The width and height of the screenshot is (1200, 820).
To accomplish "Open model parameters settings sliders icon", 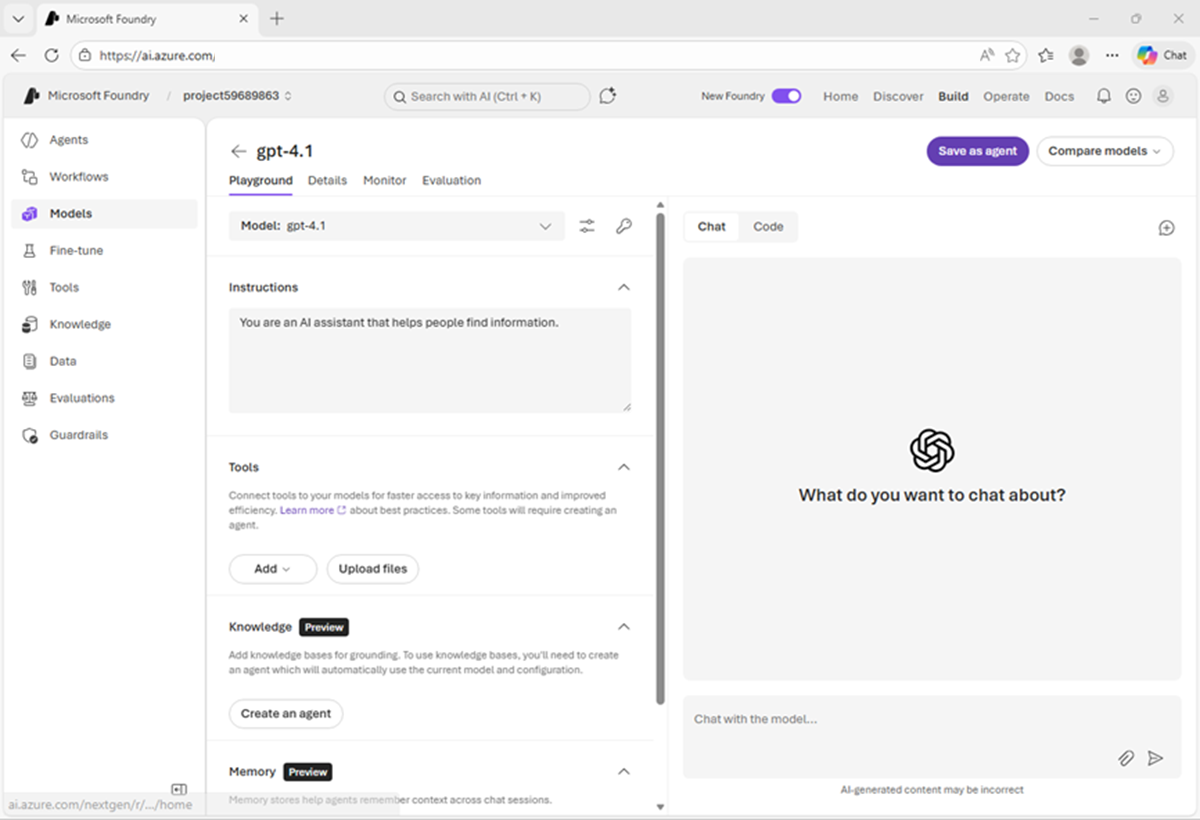I will [x=587, y=227].
